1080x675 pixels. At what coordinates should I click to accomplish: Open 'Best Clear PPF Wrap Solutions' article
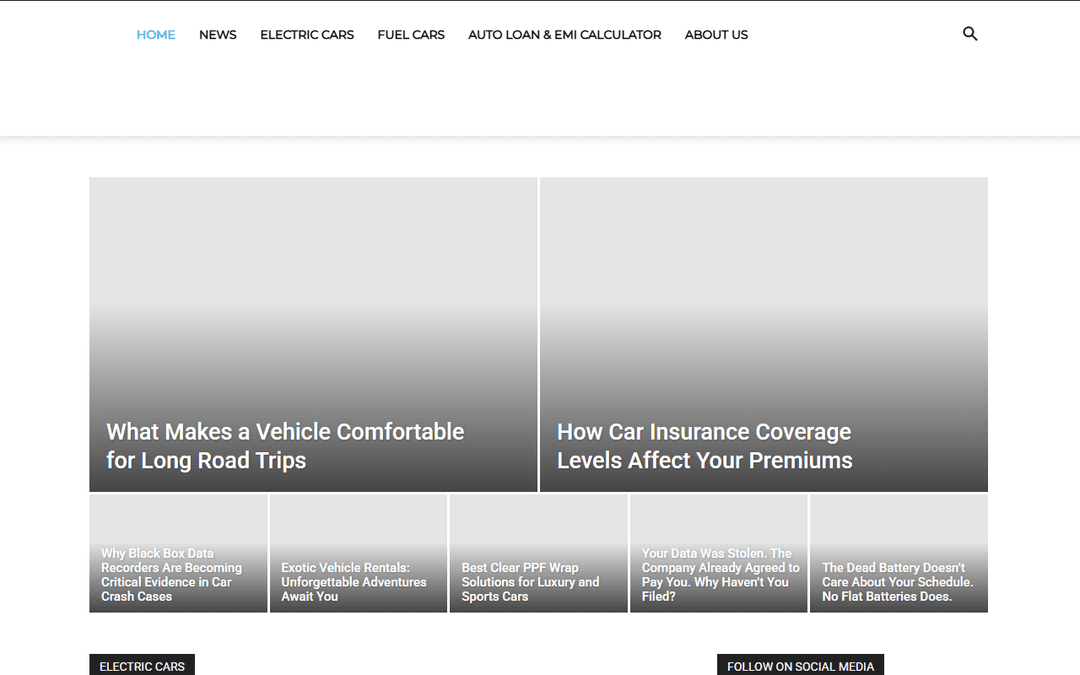pos(530,582)
